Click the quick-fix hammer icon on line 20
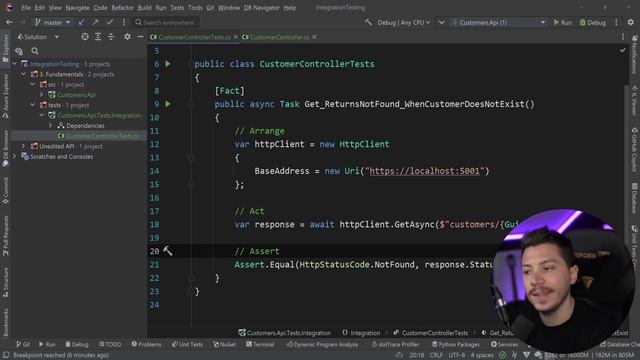The width and height of the screenshot is (640, 360). pos(168,251)
